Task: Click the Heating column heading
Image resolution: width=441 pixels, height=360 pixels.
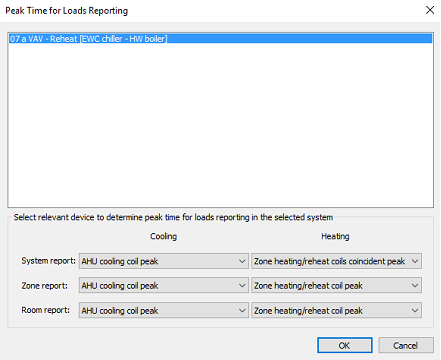Action: 335,236
